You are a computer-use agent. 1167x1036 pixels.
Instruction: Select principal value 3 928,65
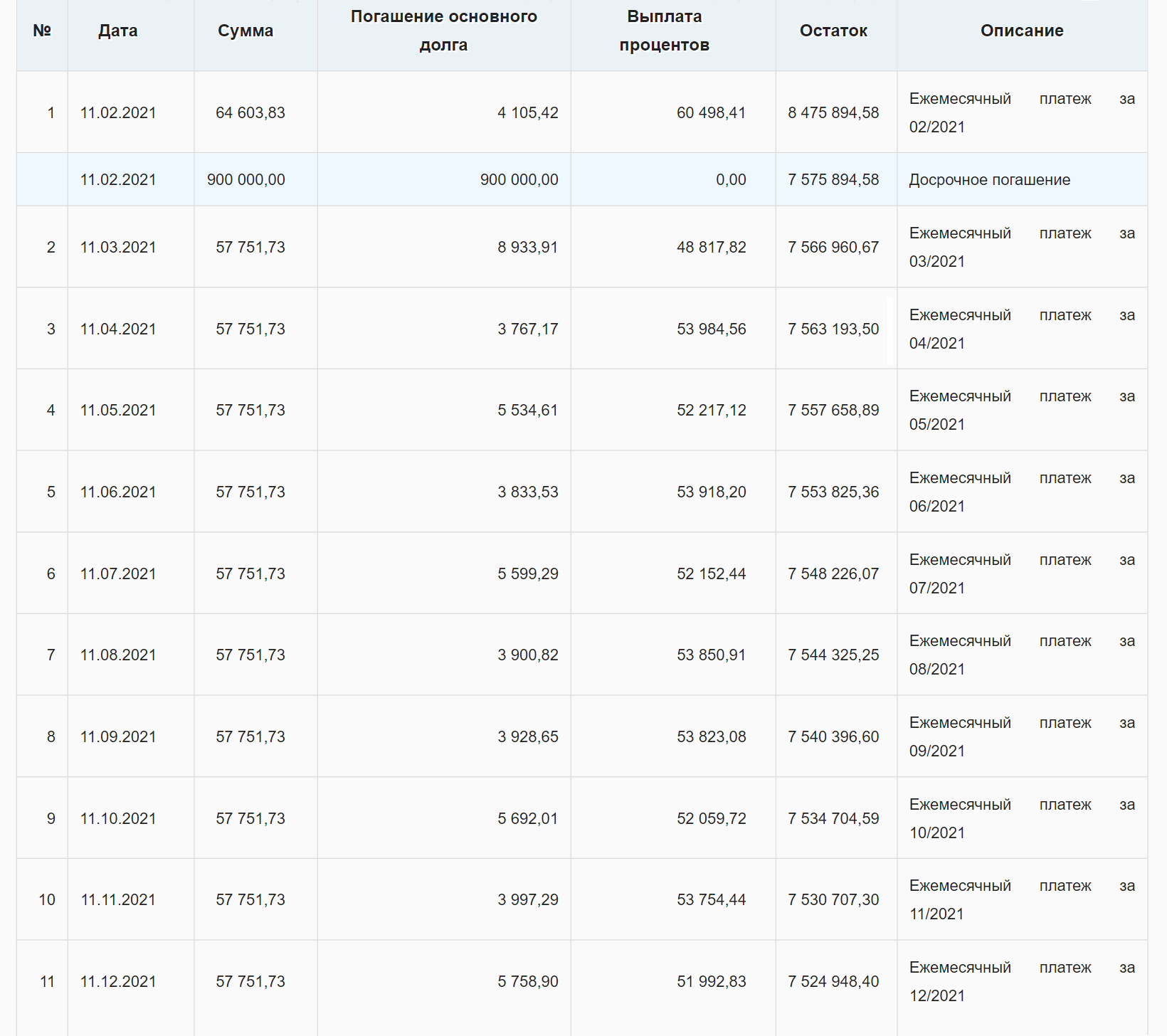click(x=528, y=736)
